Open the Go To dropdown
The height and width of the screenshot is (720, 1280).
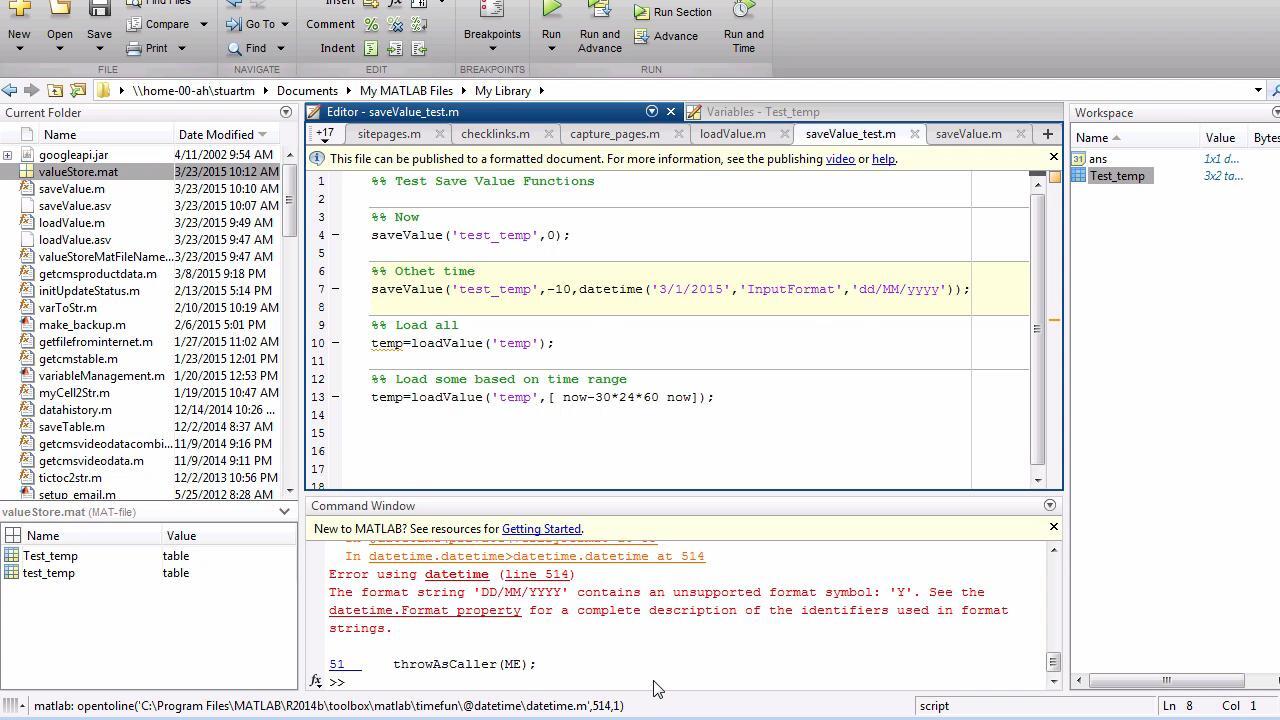pos(284,24)
